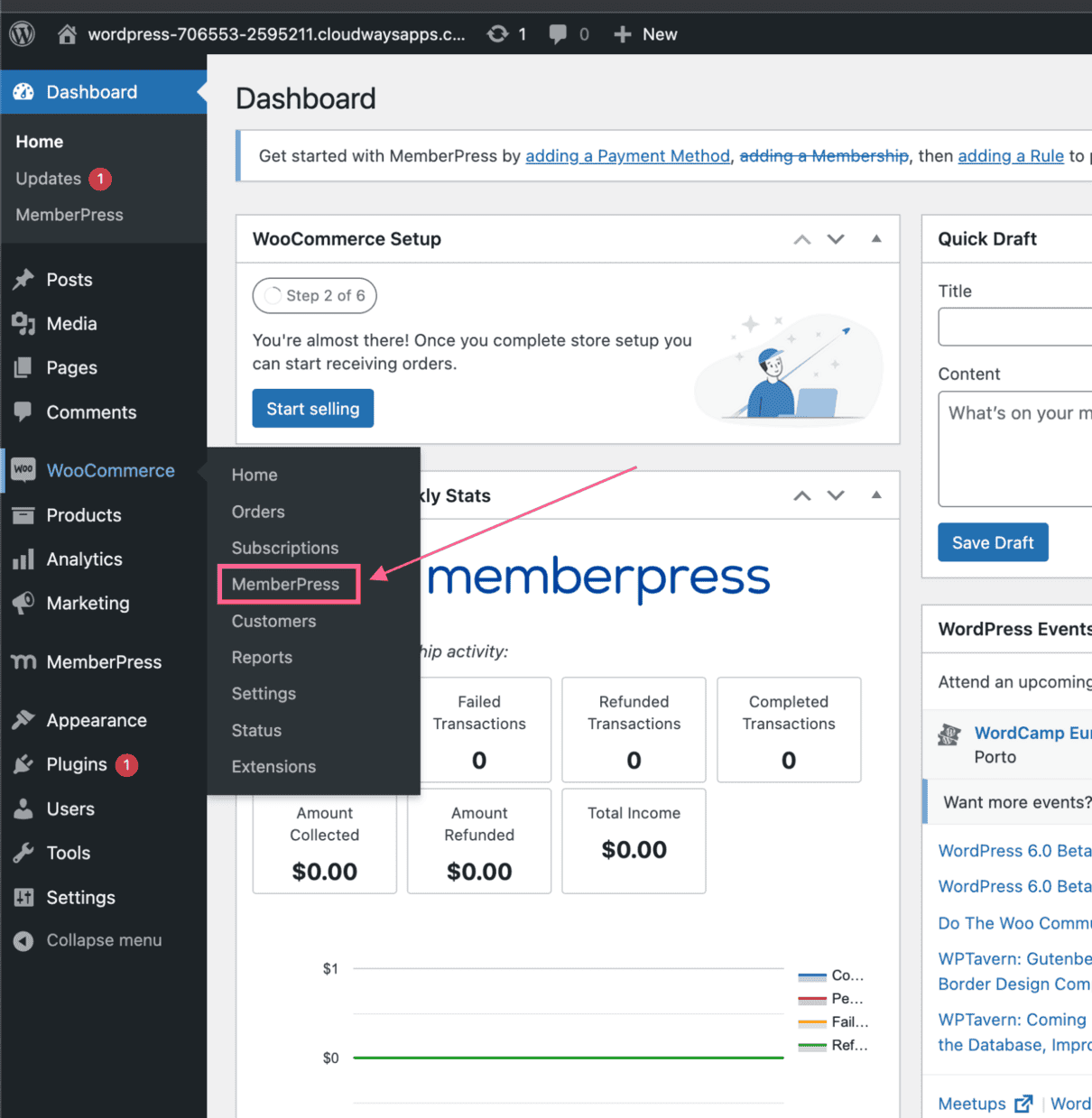This screenshot has height=1118, width=1092.
Task: Click the updates refresh icon in admin bar
Action: click(x=497, y=34)
